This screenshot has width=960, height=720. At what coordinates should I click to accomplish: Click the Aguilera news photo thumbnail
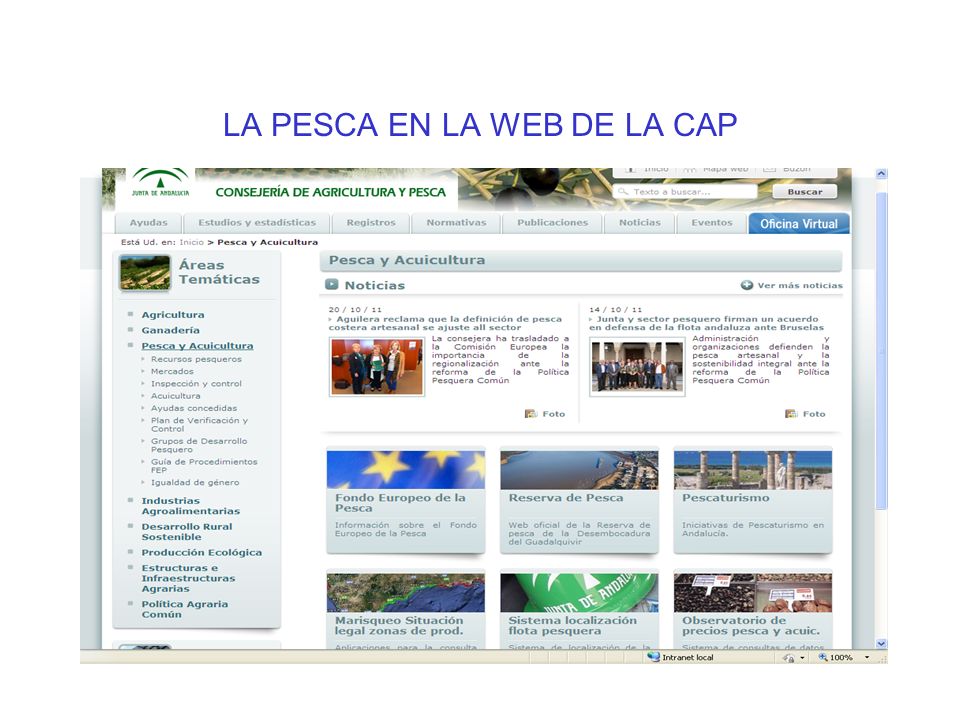[377, 366]
